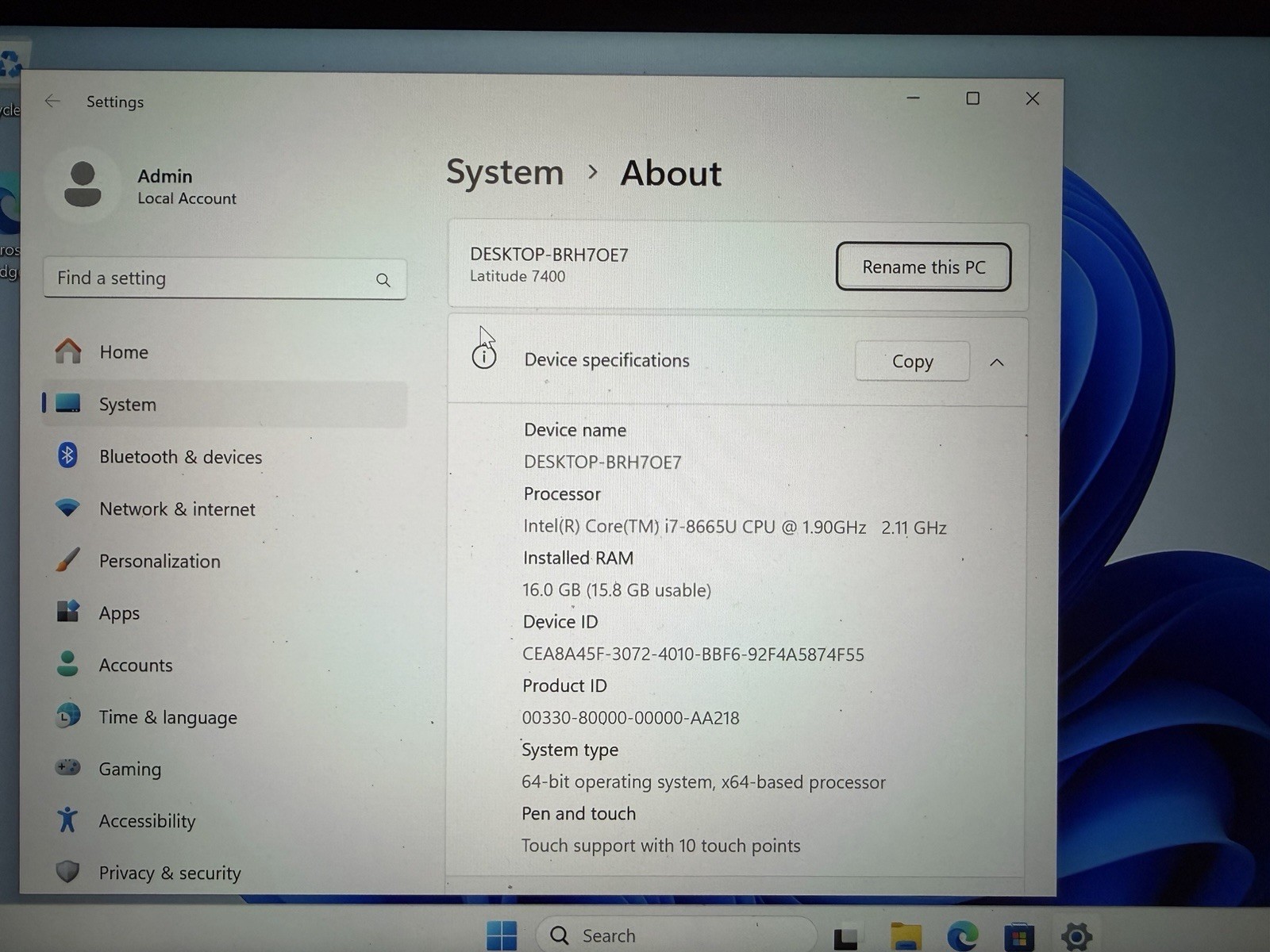Click the Gaming controller icon
Screen dimensions: 1270x952
click(x=68, y=767)
